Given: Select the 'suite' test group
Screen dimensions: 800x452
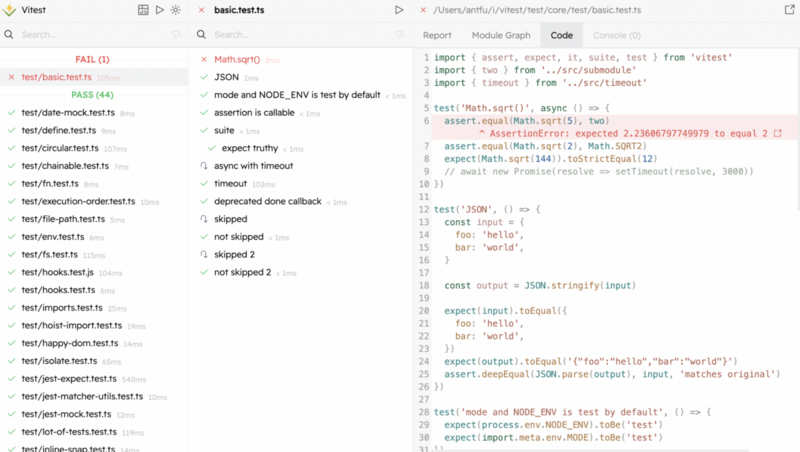Looking at the screenshot, I should pyautogui.click(x=301, y=131).
